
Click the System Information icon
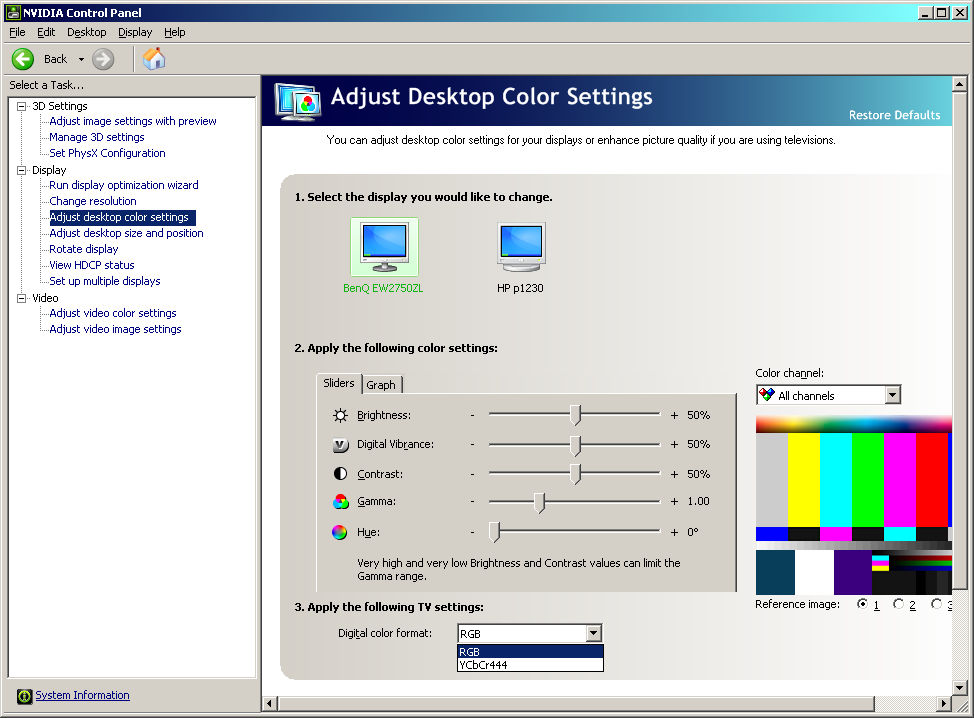click(24, 696)
